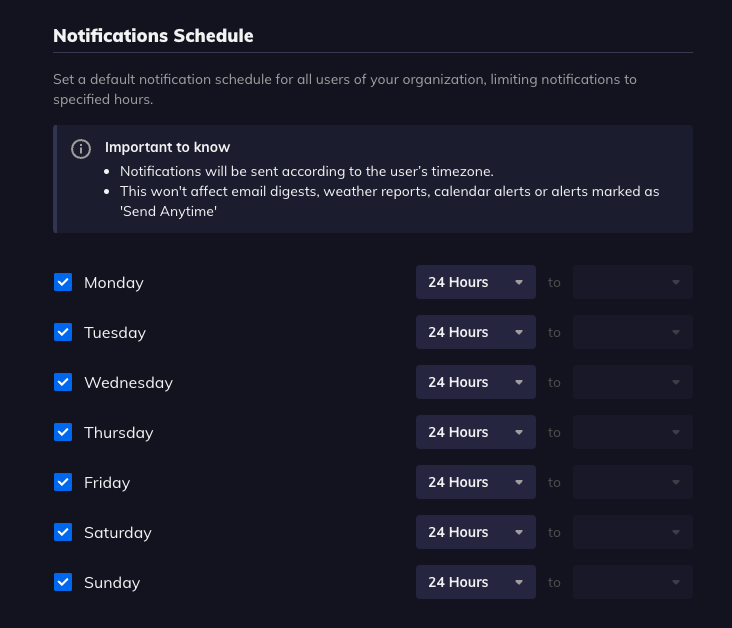Viewport: 732px width, 628px height.
Task: Click the Saturday day label
Action: [118, 533]
